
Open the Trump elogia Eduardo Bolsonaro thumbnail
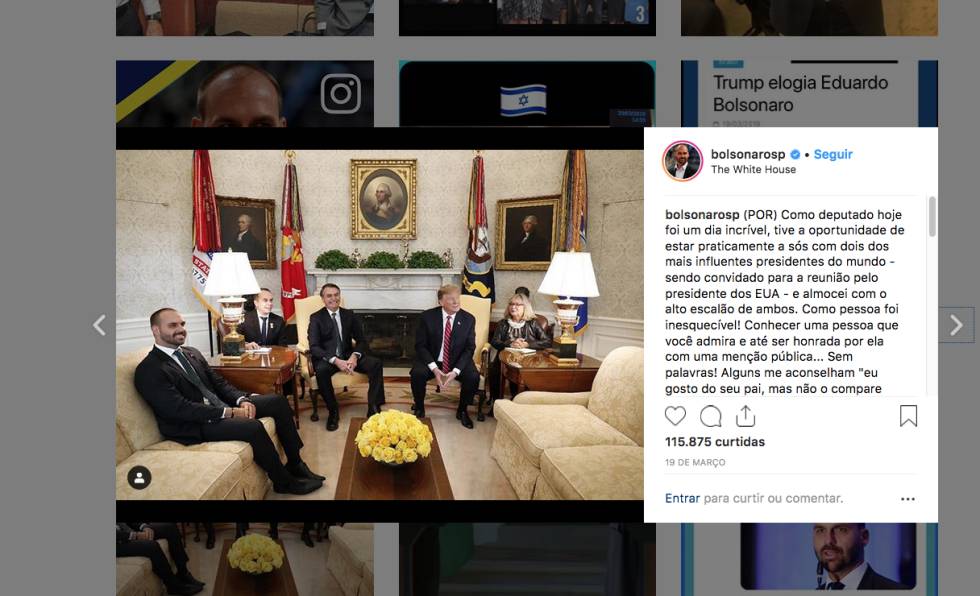tap(809, 94)
